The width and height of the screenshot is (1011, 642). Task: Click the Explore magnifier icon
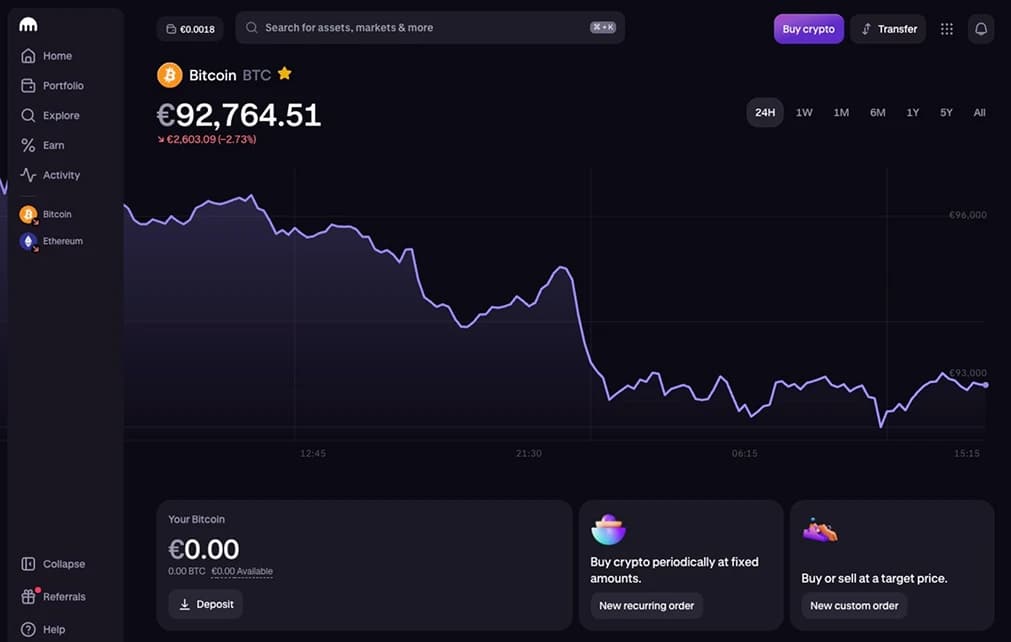point(28,115)
